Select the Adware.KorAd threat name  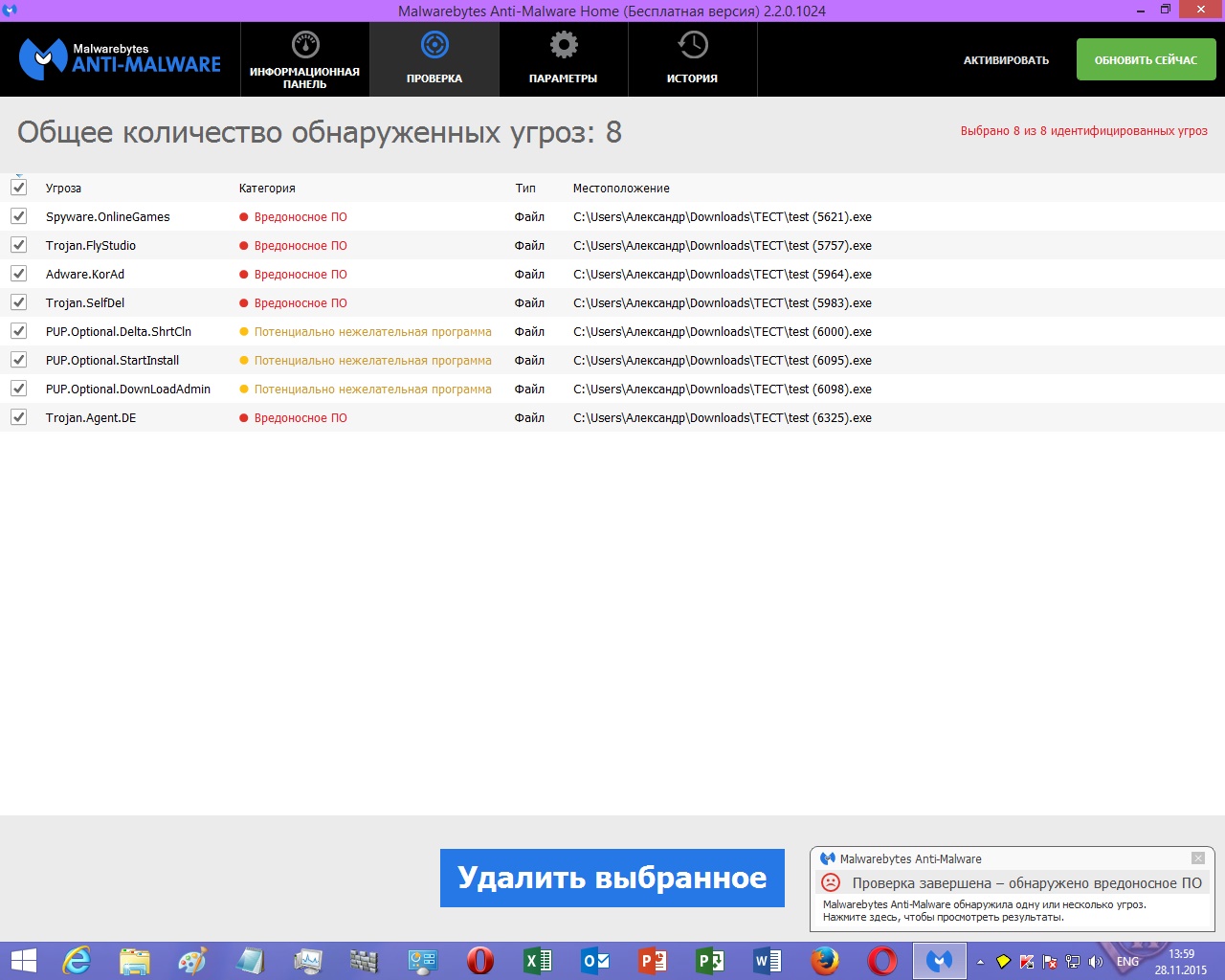click(85, 275)
